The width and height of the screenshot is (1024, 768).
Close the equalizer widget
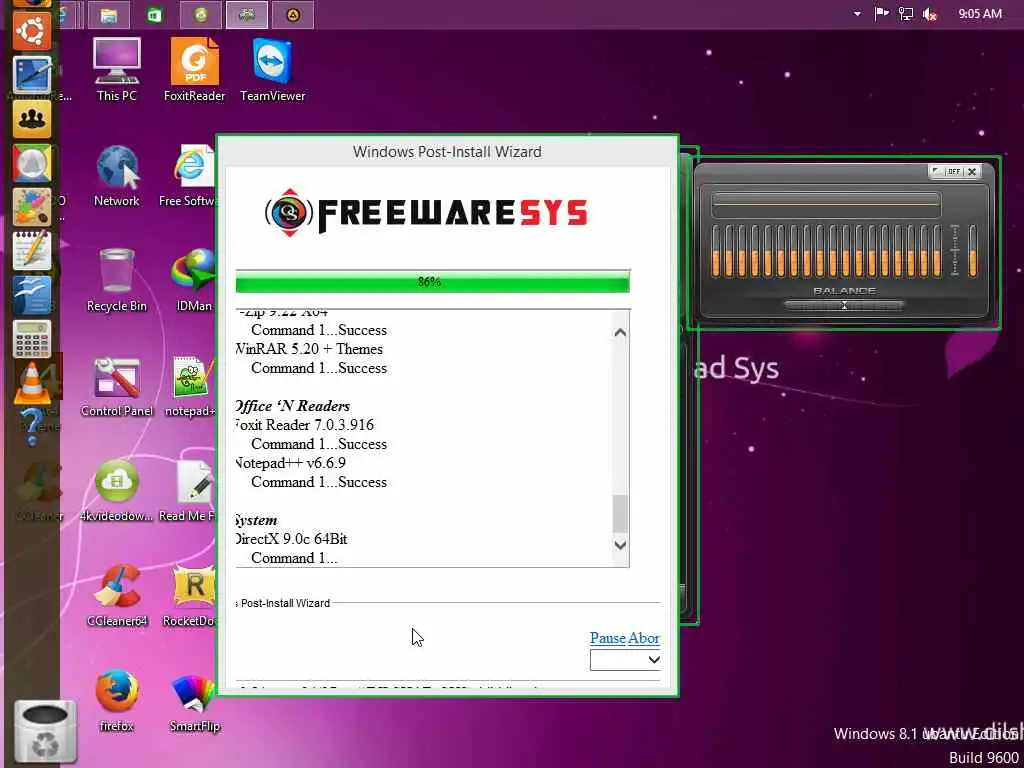(x=972, y=172)
